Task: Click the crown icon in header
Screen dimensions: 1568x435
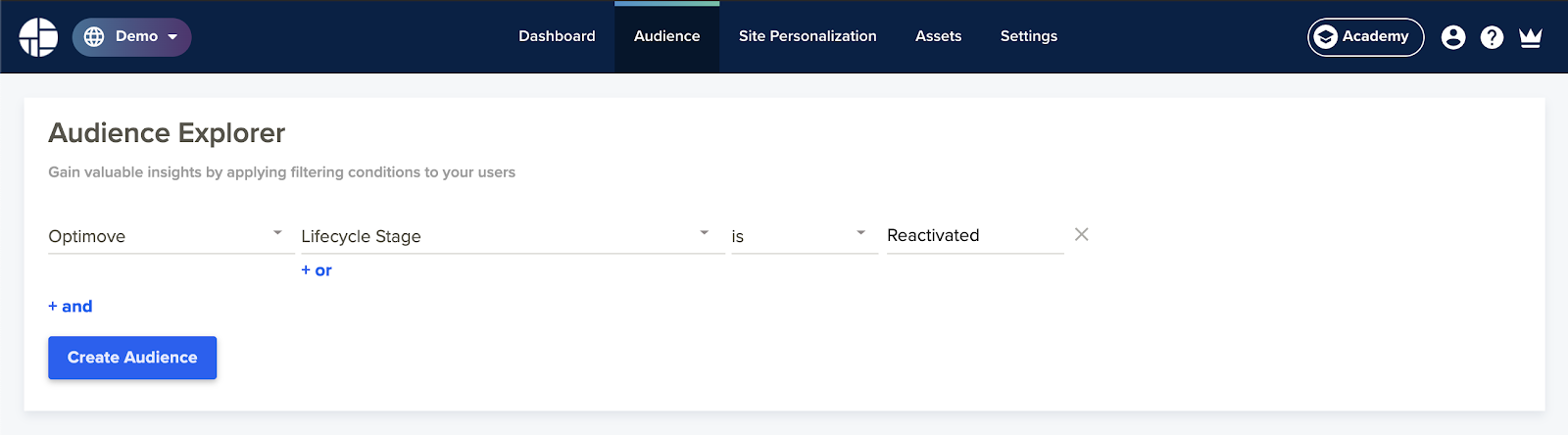Action: (x=1531, y=37)
